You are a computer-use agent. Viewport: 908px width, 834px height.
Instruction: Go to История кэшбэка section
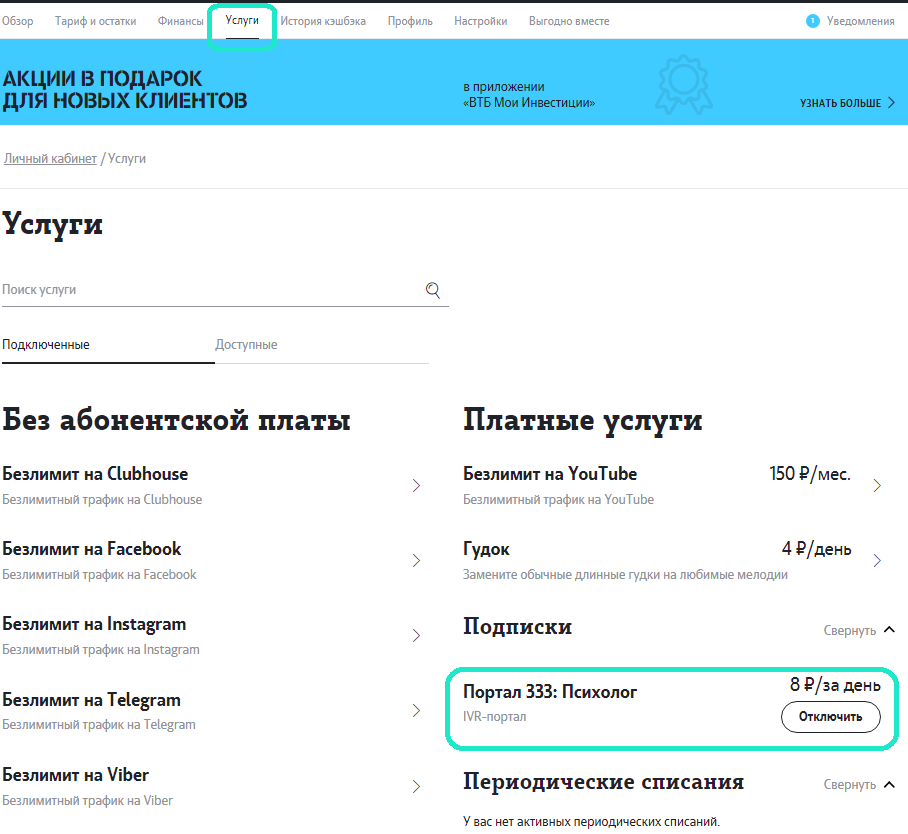[x=322, y=21]
